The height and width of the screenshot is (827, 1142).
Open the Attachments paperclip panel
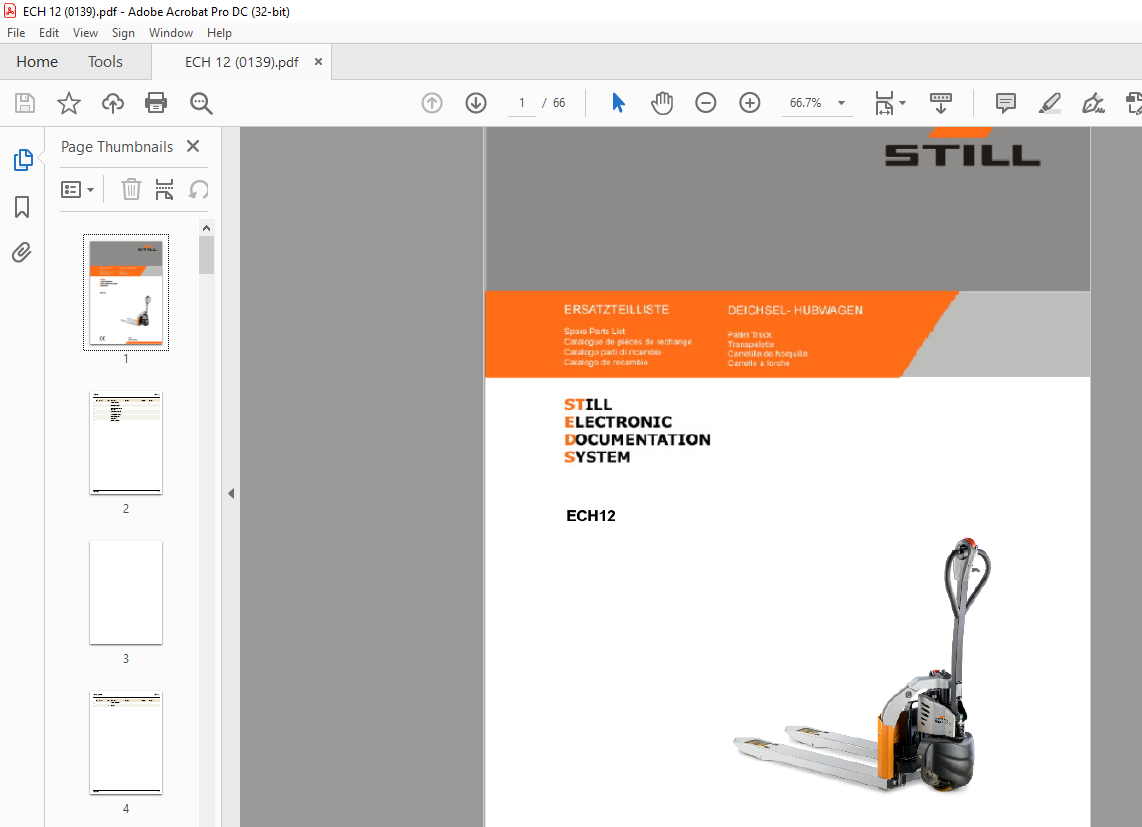coord(22,253)
